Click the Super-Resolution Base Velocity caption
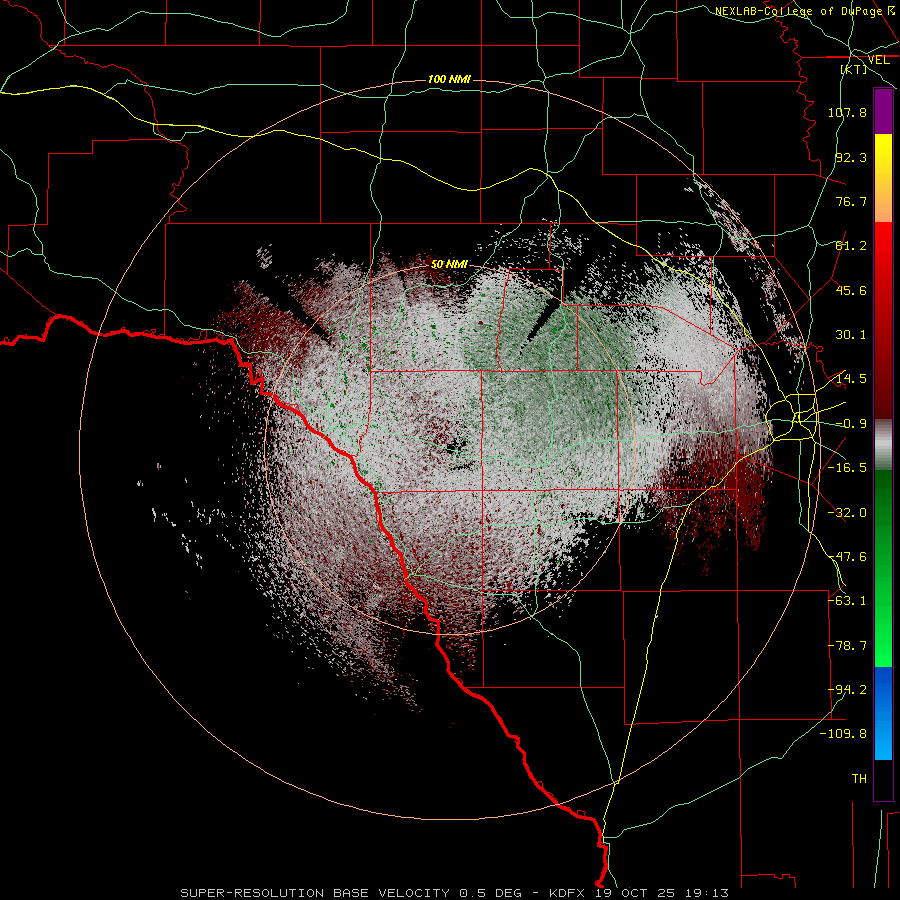This screenshot has width=900, height=900. 455,893
